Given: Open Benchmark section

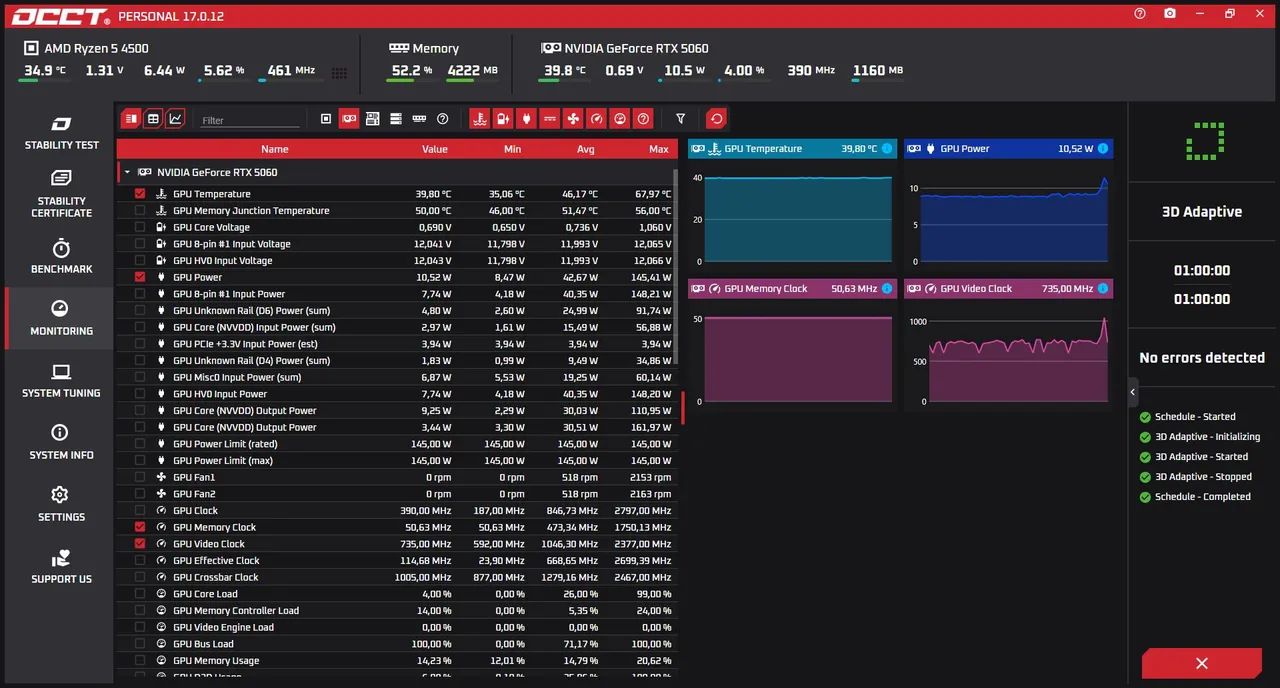Looking at the screenshot, I should pos(61,257).
